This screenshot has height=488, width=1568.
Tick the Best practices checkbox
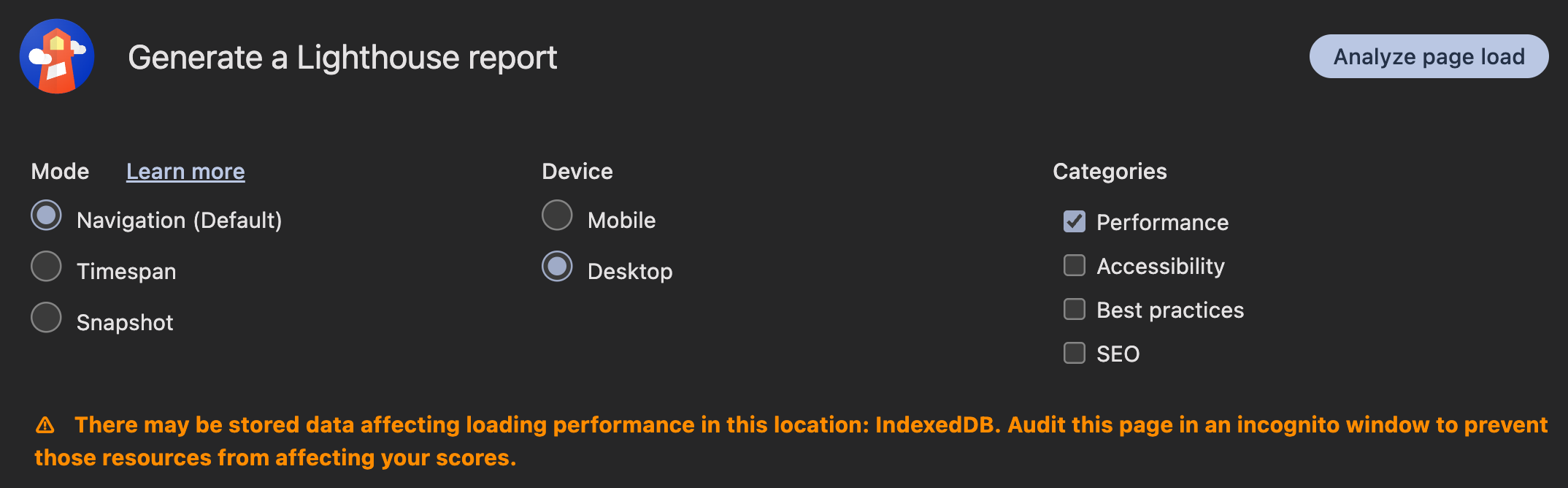1075,309
